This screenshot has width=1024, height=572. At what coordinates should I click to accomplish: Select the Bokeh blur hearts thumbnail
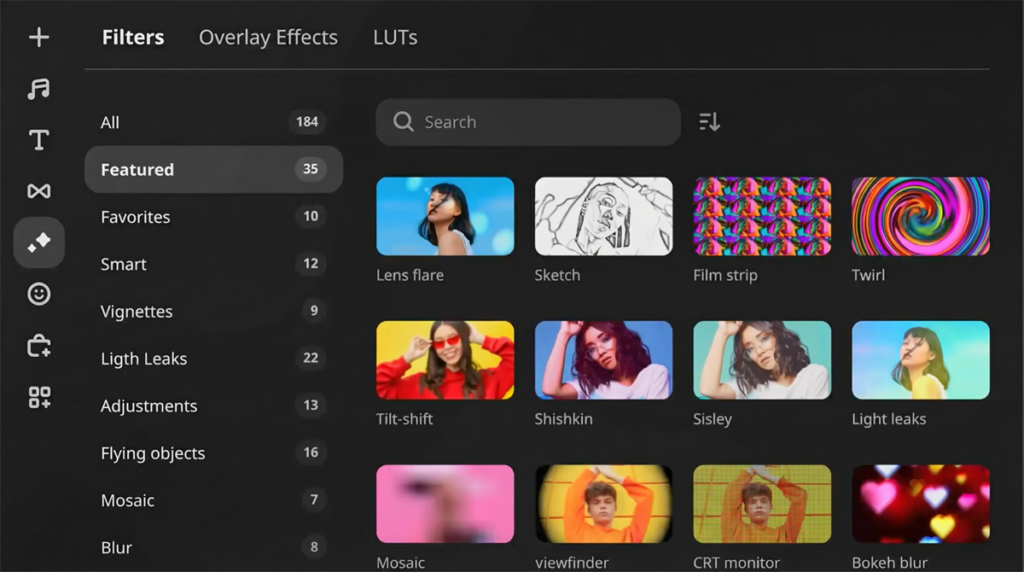pos(921,503)
